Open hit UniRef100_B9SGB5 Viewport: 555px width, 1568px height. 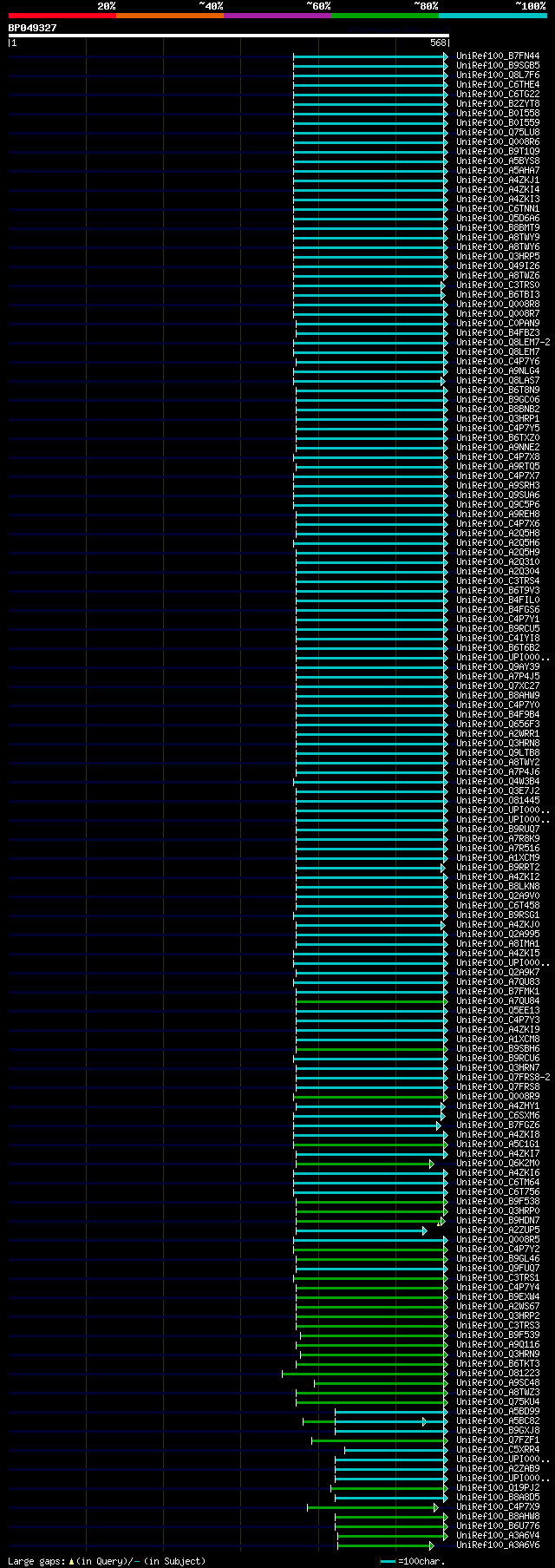498,66
